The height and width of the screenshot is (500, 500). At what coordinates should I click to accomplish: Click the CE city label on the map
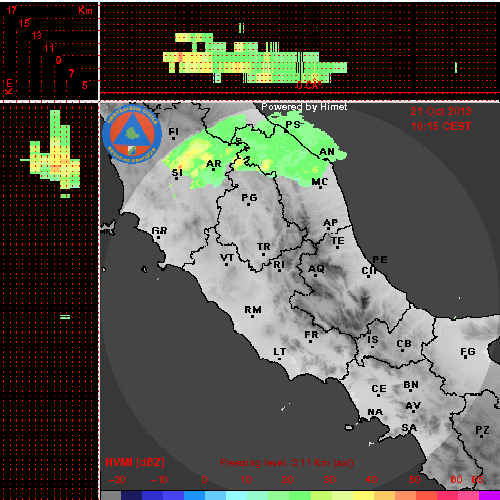point(379,389)
